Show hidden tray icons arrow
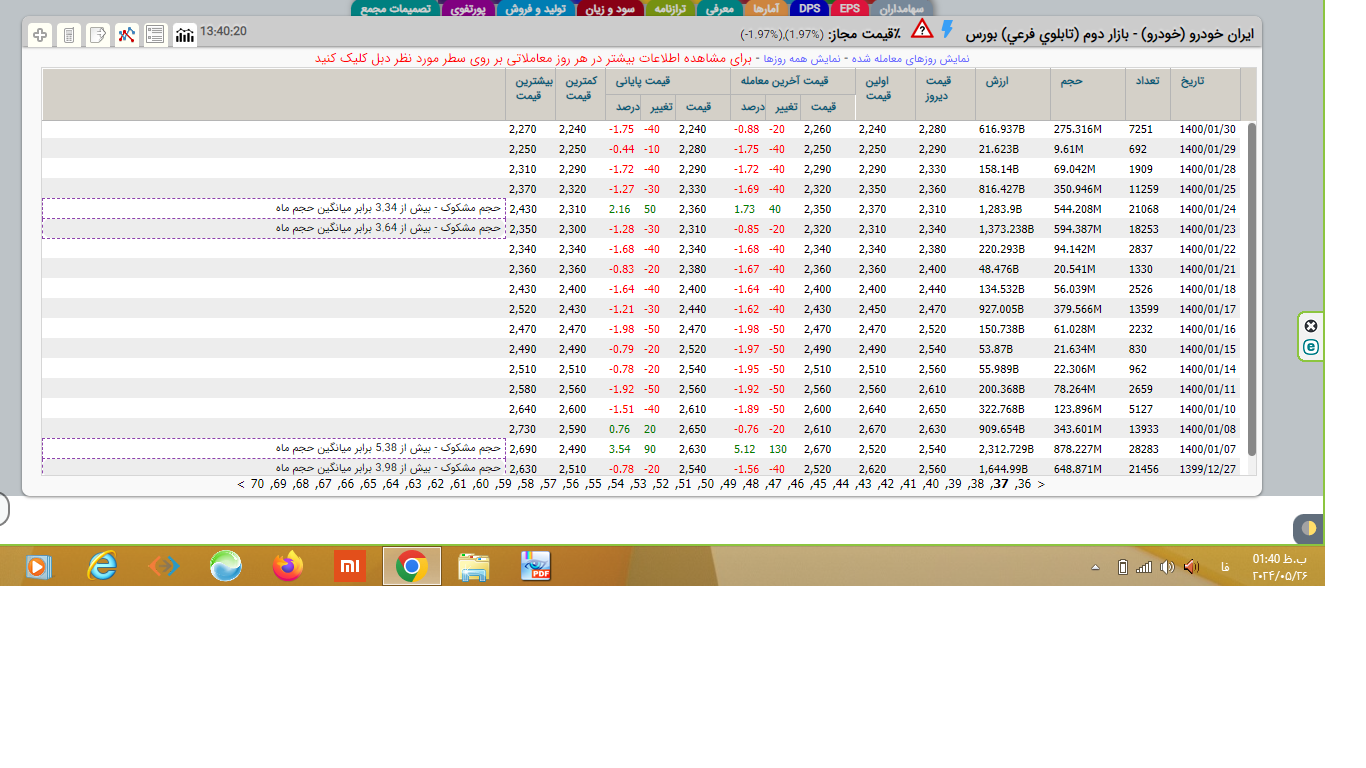1366x768 pixels. (1095, 567)
